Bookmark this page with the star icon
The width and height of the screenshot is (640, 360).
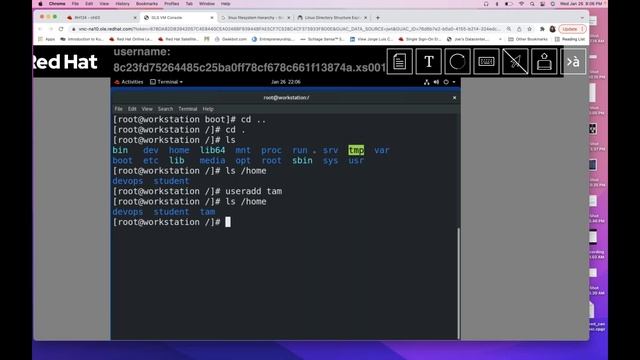click(529, 29)
